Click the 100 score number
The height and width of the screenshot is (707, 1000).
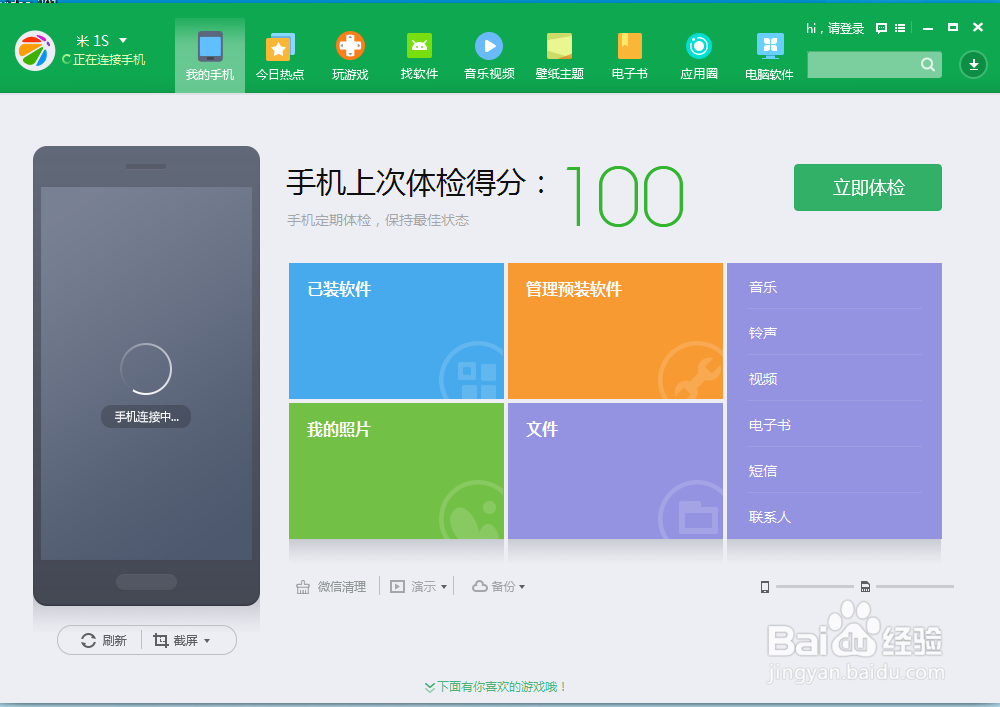coord(624,196)
